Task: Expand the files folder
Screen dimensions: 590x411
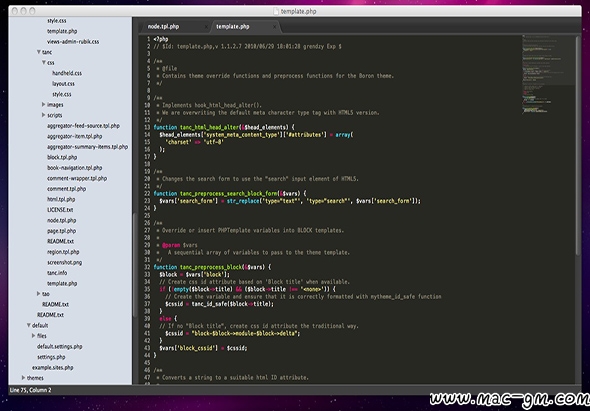Action: point(33,335)
